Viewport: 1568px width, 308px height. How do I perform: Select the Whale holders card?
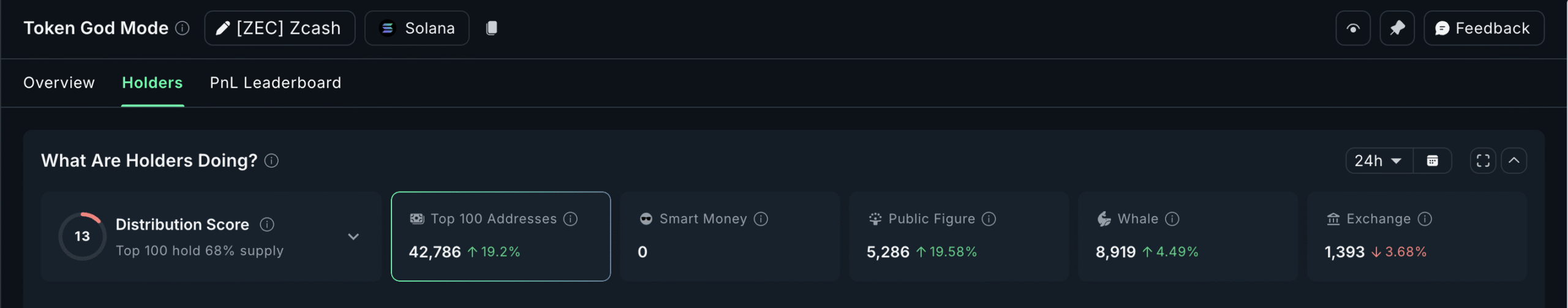(x=1187, y=236)
